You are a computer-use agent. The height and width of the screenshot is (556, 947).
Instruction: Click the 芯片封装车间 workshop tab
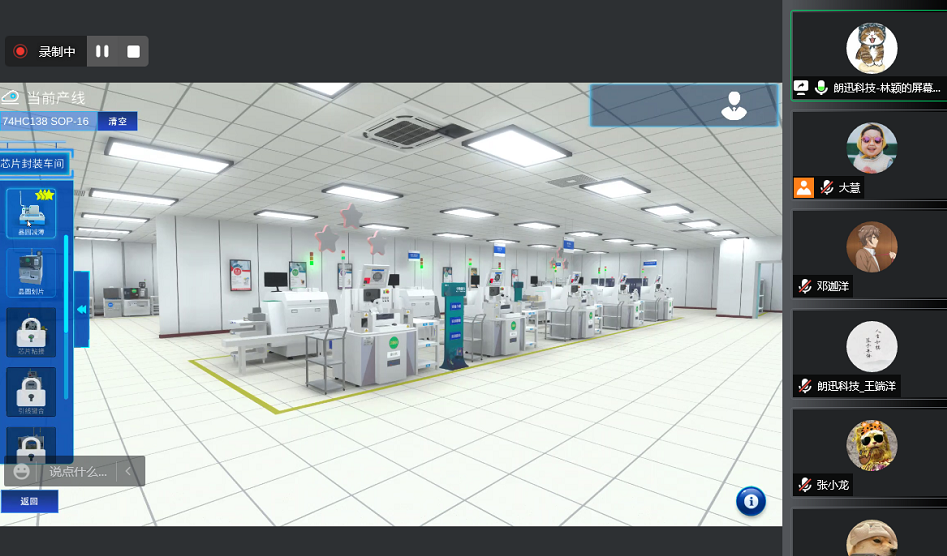click(x=33, y=163)
